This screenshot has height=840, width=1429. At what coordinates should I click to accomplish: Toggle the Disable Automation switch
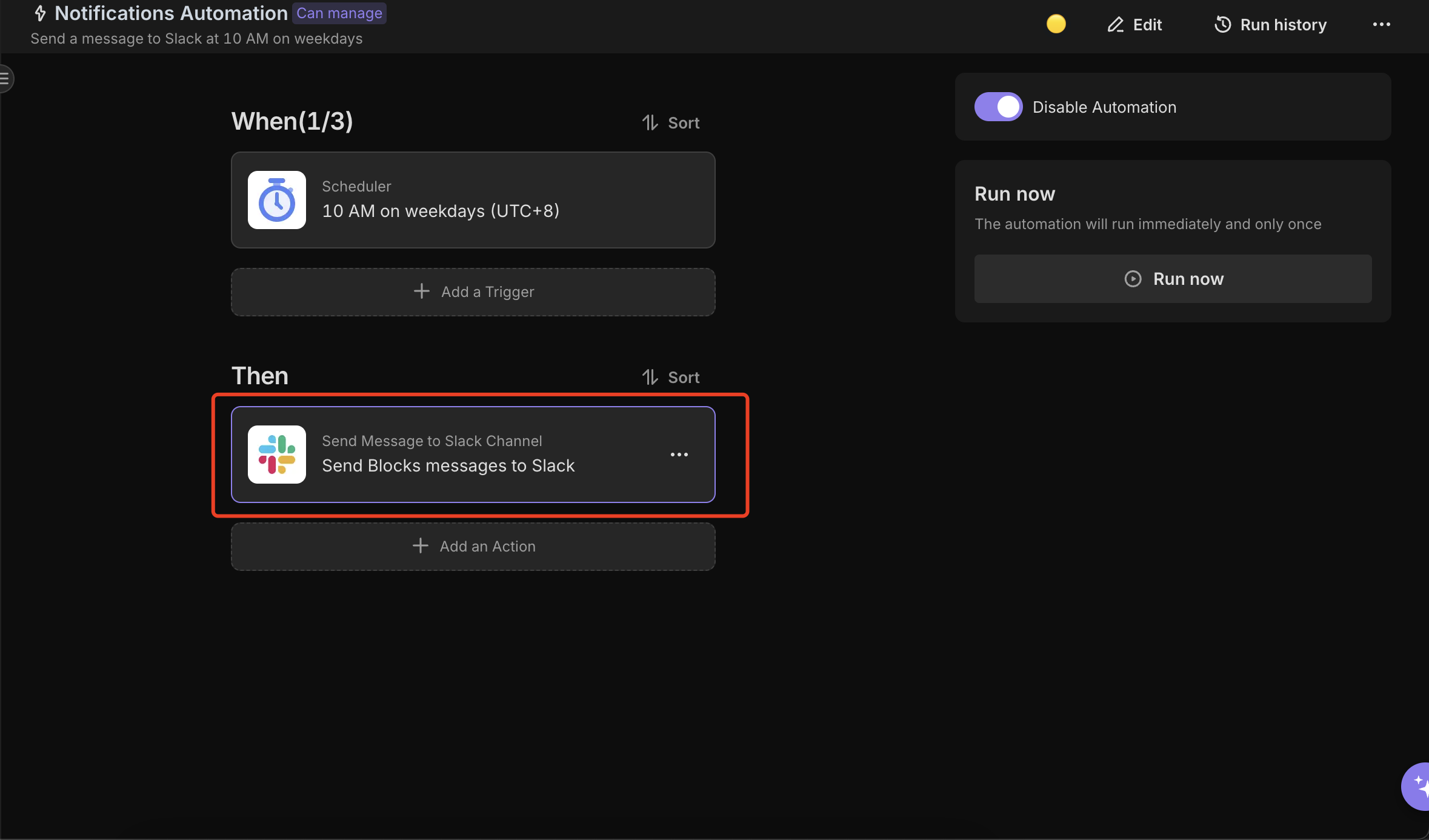(x=998, y=107)
